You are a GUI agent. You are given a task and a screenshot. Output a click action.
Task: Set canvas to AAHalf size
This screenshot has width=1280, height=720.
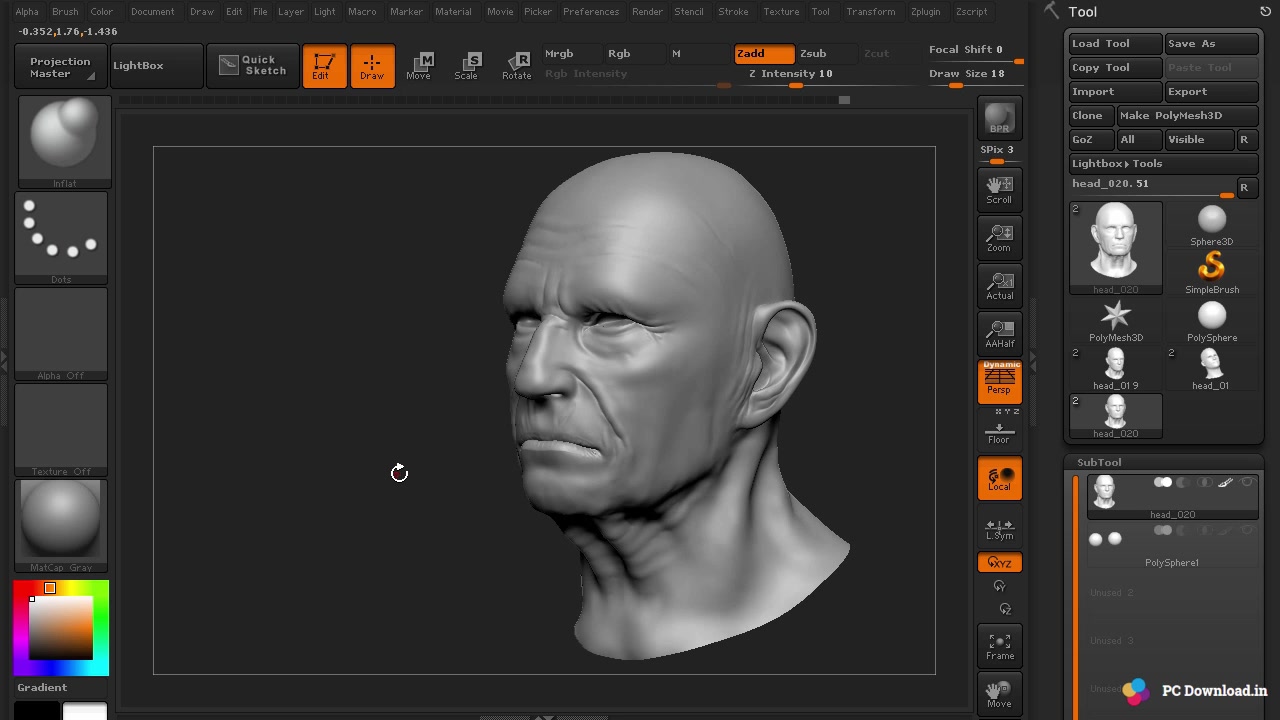tap(999, 333)
